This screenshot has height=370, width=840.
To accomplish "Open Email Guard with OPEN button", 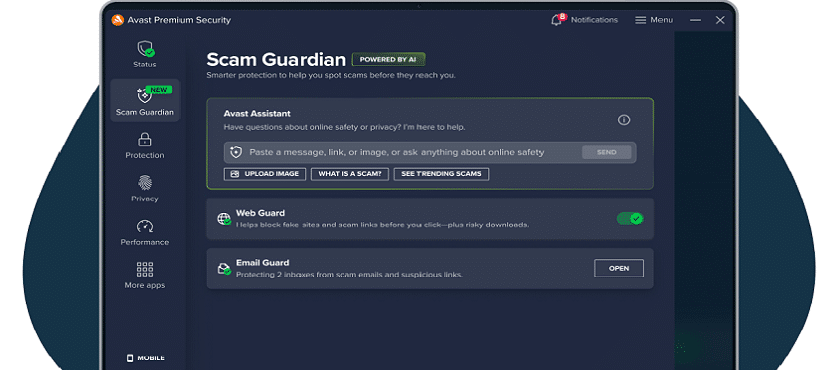I will (x=619, y=268).
